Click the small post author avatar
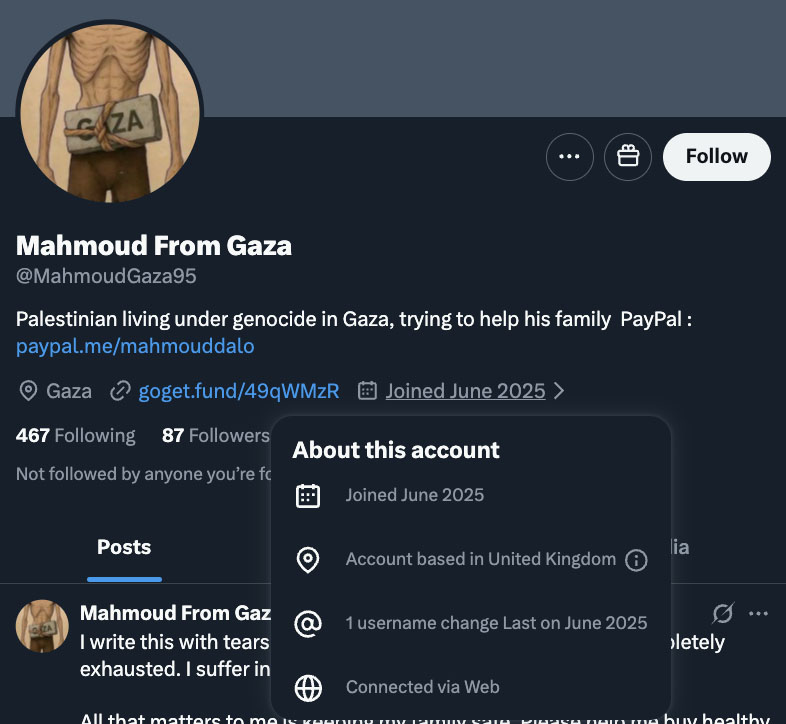Viewport: 786px width, 724px height. 42,627
